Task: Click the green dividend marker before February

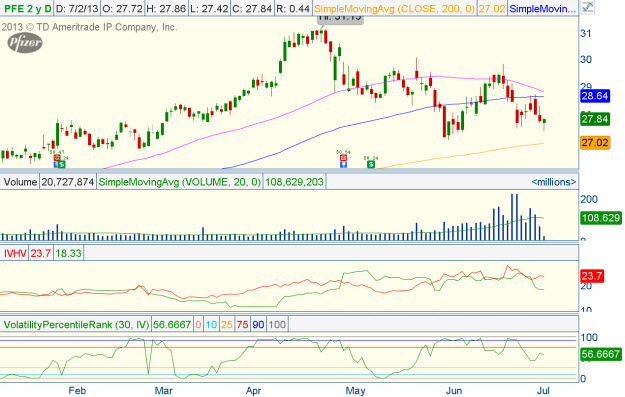Action: click(x=61, y=164)
